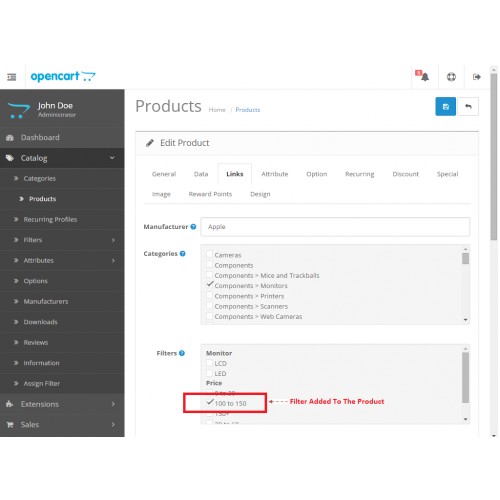Click the Categories help question icon
The width and height of the screenshot is (500, 500).
click(183, 254)
